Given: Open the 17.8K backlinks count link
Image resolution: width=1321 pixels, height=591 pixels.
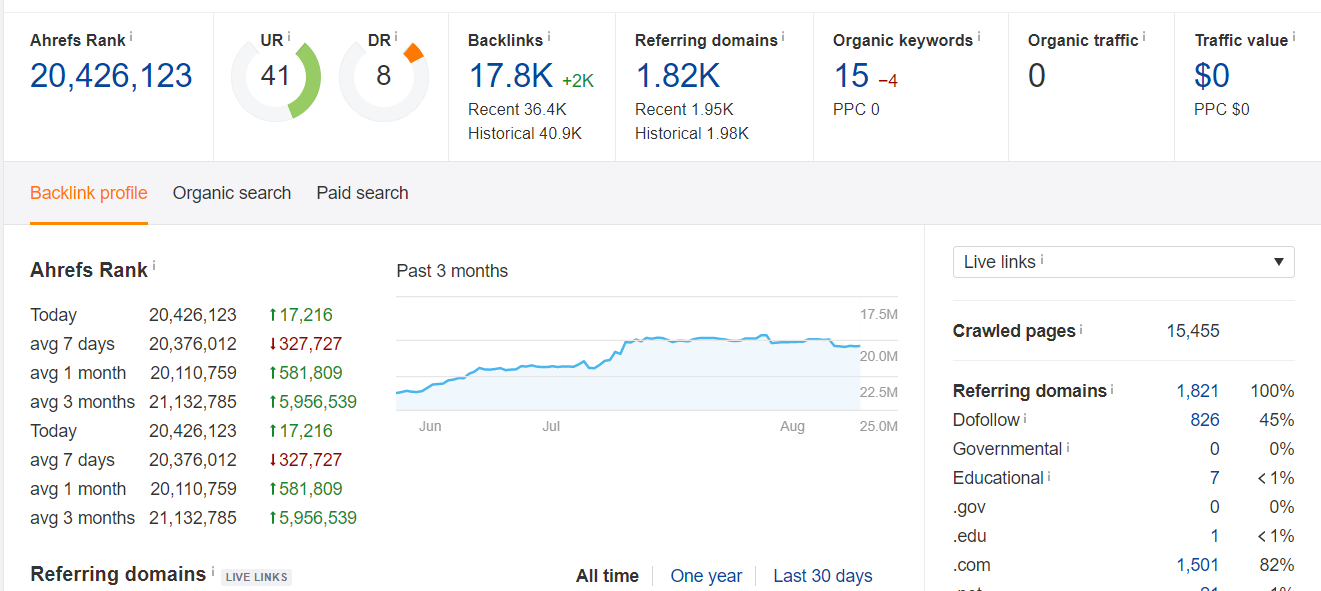Looking at the screenshot, I should pos(510,76).
